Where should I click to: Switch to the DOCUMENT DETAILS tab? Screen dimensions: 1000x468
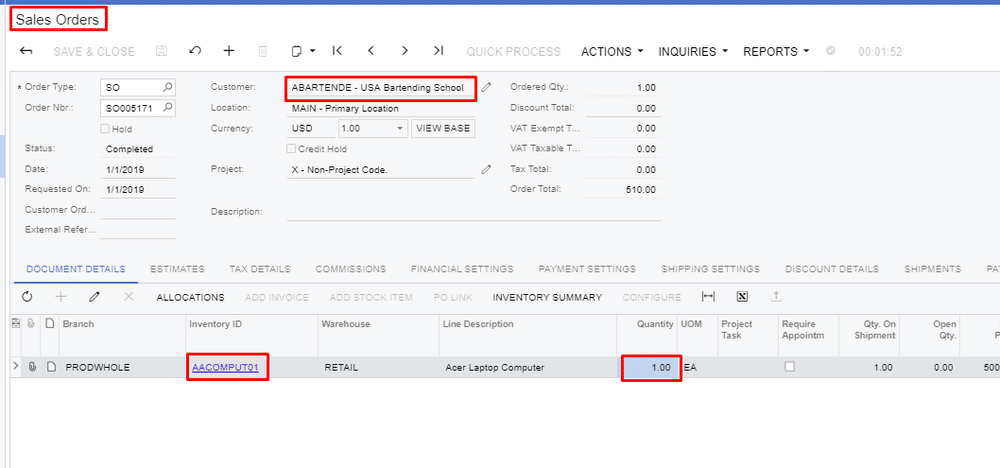pyautogui.click(x=76, y=269)
